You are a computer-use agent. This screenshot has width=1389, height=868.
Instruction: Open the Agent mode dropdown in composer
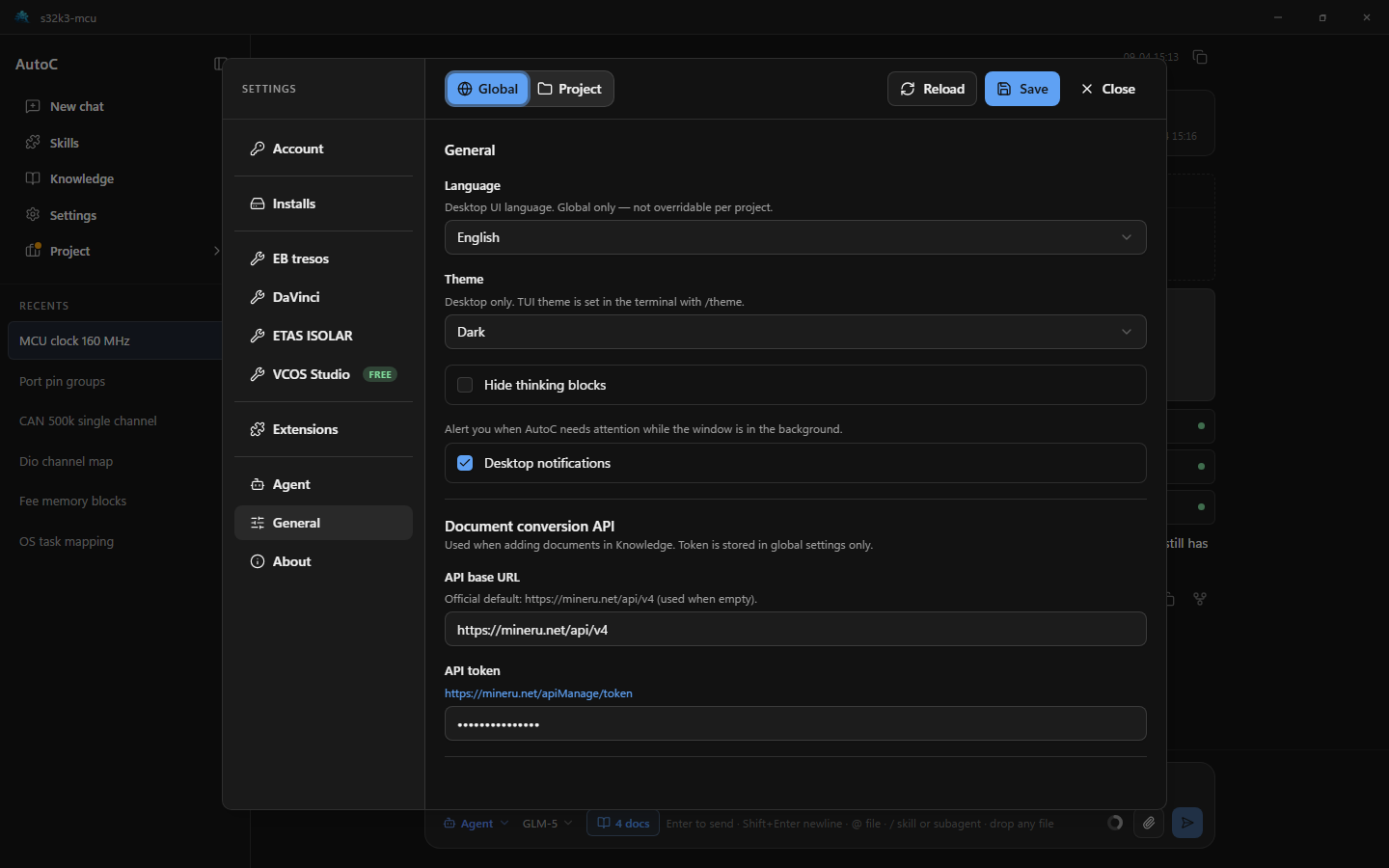click(x=476, y=824)
